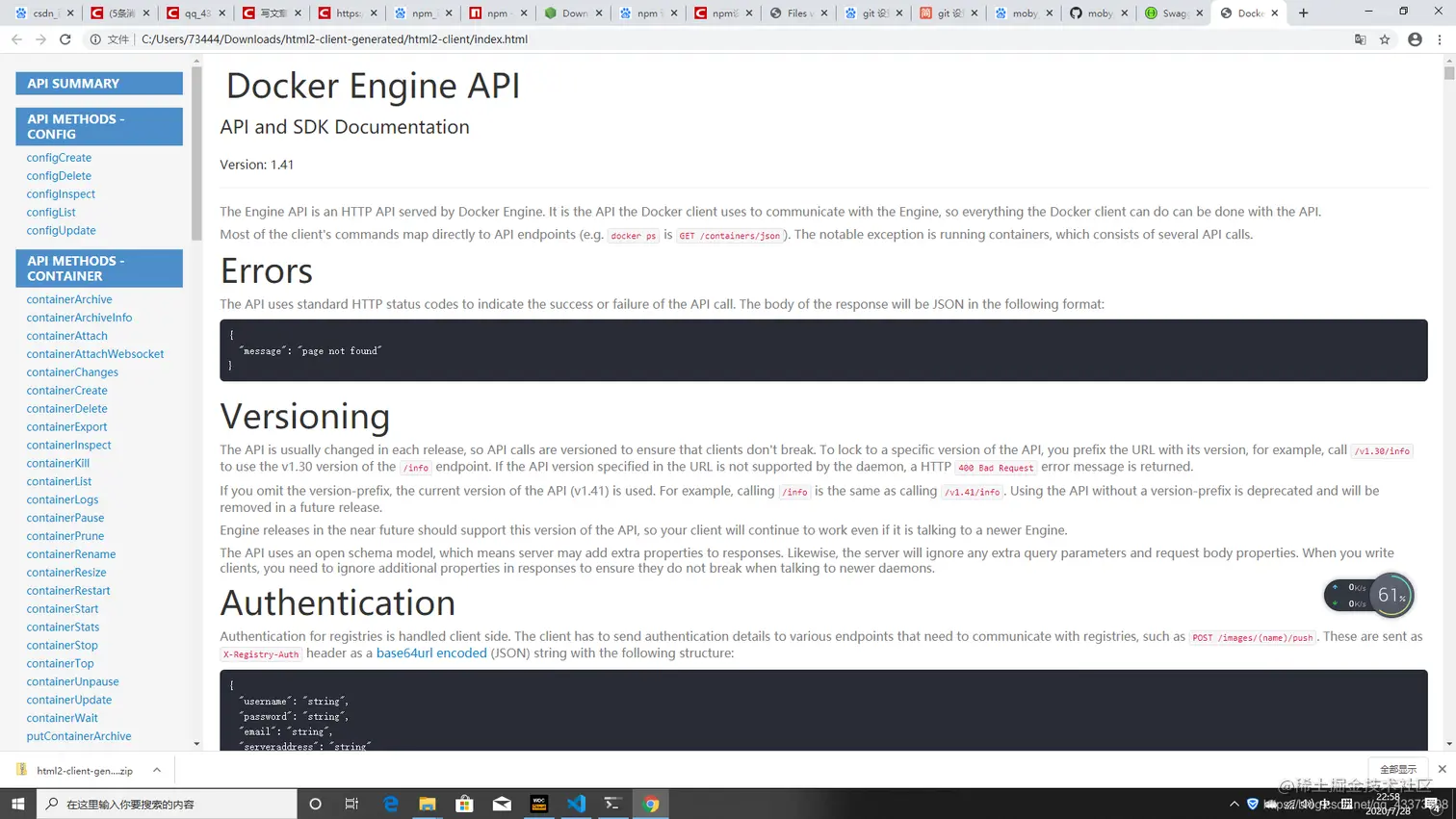Open the Chrome three-dot menu
This screenshot has height=819, width=1456.
pos(1440,39)
